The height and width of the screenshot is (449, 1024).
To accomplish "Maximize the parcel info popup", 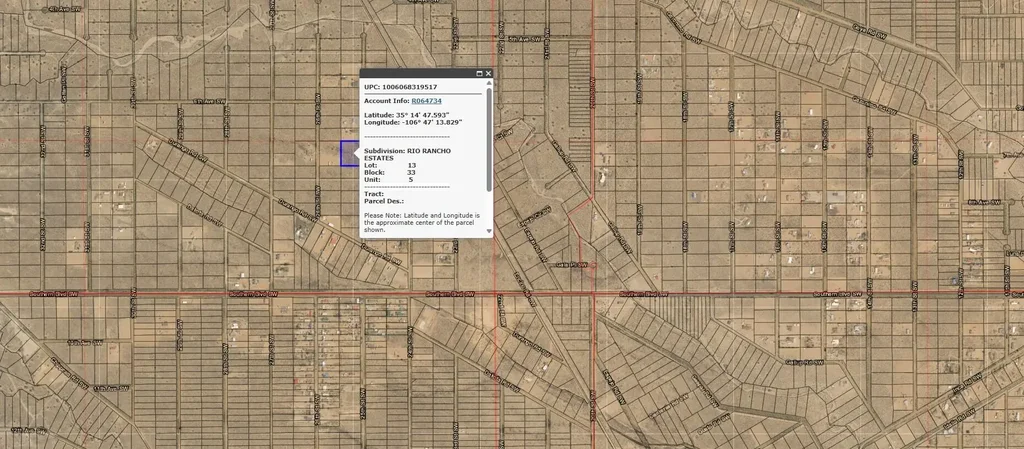I will (479, 74).
